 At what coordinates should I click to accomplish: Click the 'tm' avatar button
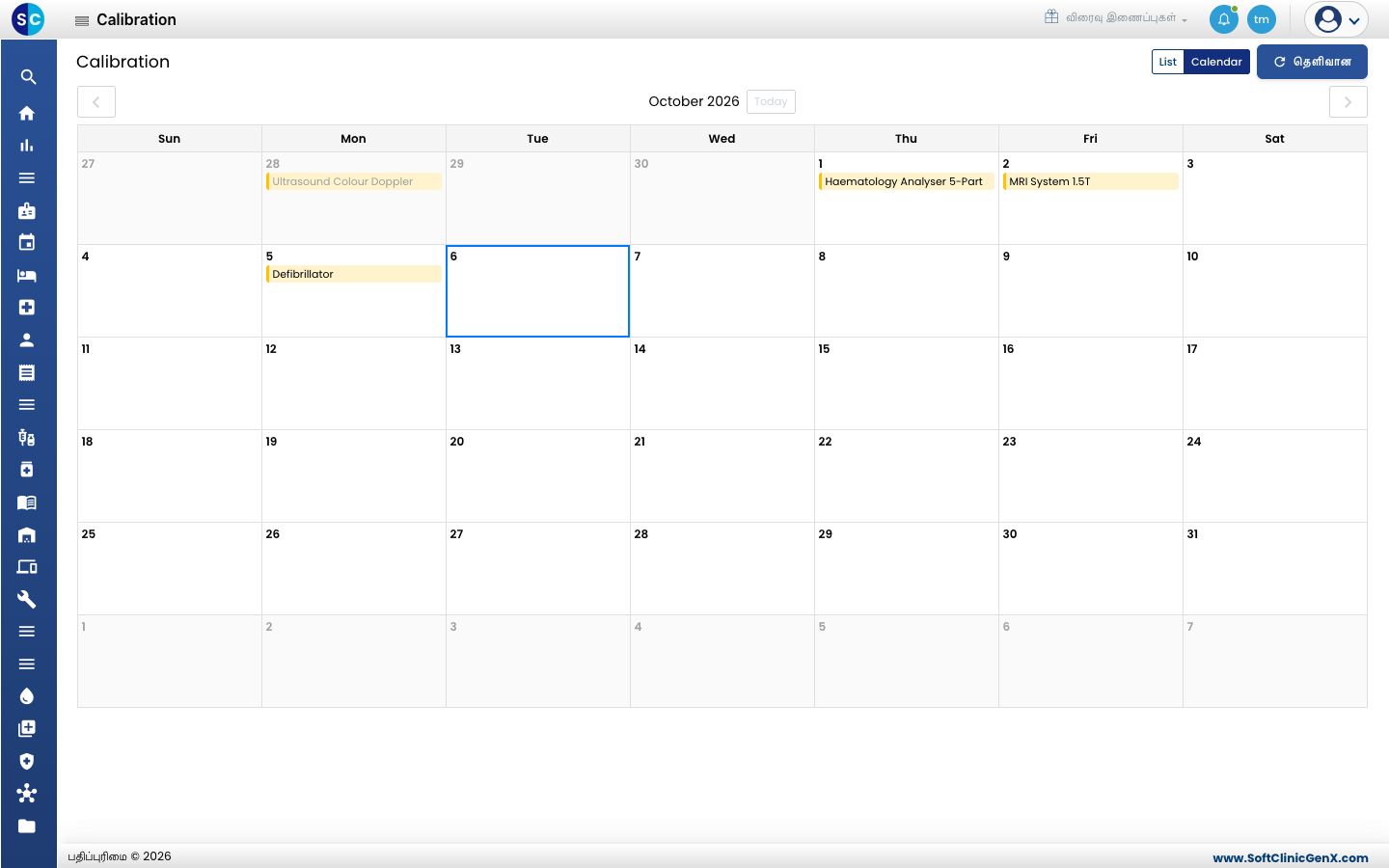tap(1262, 19)
